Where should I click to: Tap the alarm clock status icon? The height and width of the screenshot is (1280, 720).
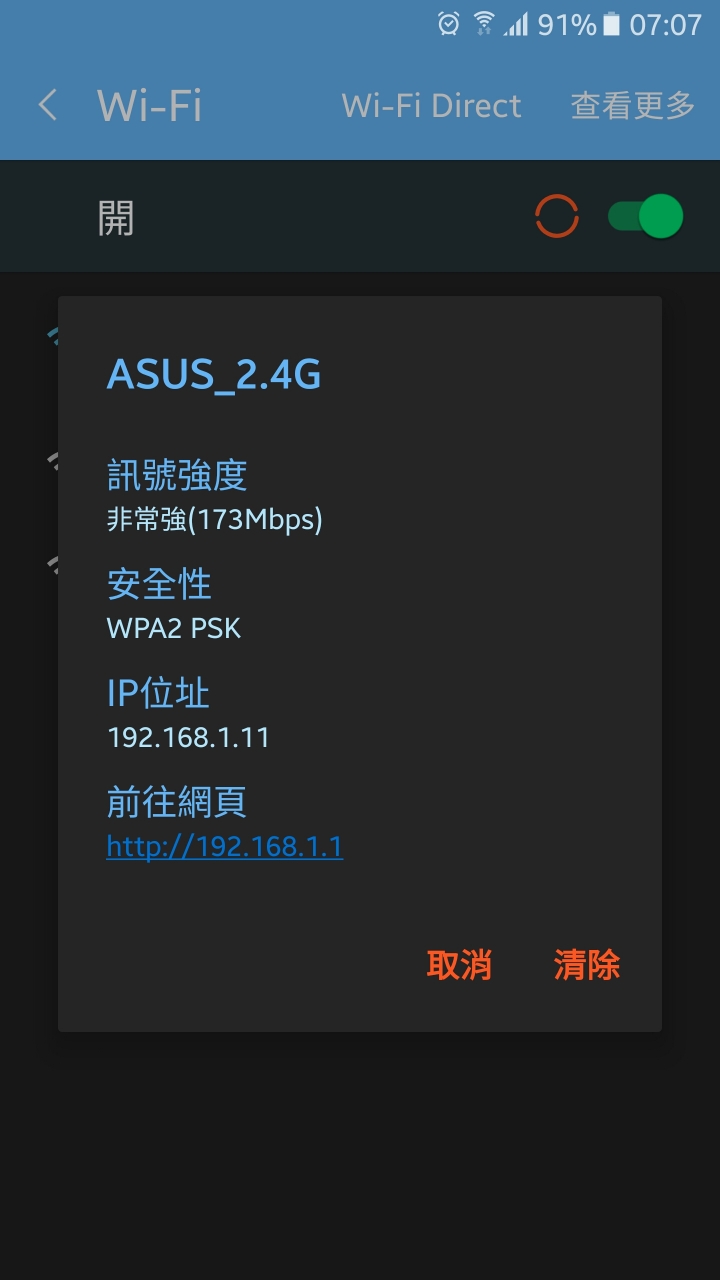(449, 24)
